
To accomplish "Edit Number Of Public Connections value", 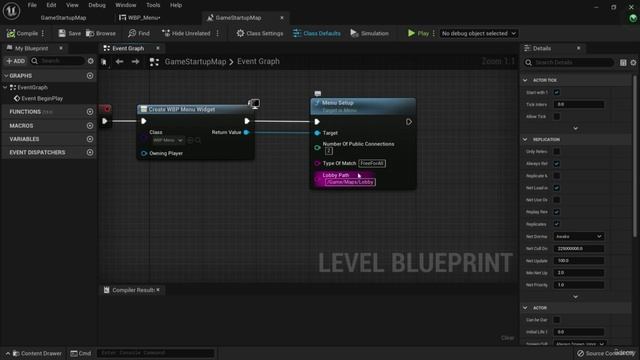I will [x=329, y=151].
